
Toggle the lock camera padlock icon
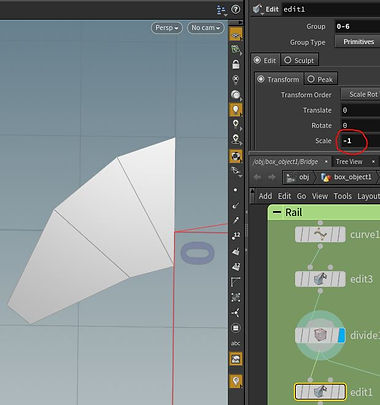(x=236, y=64)
